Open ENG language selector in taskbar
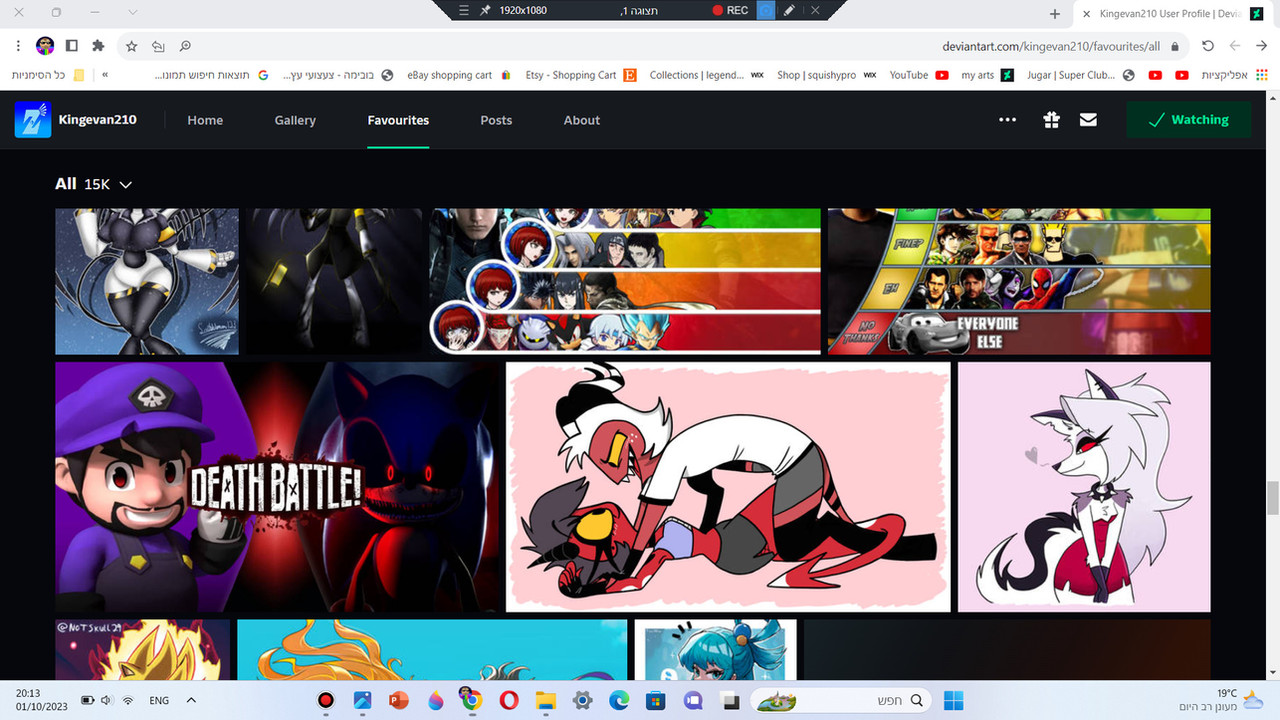Image resolution: width=1280 pixels, height=720 pixels. pyautogui.click(x=159, y=701)
